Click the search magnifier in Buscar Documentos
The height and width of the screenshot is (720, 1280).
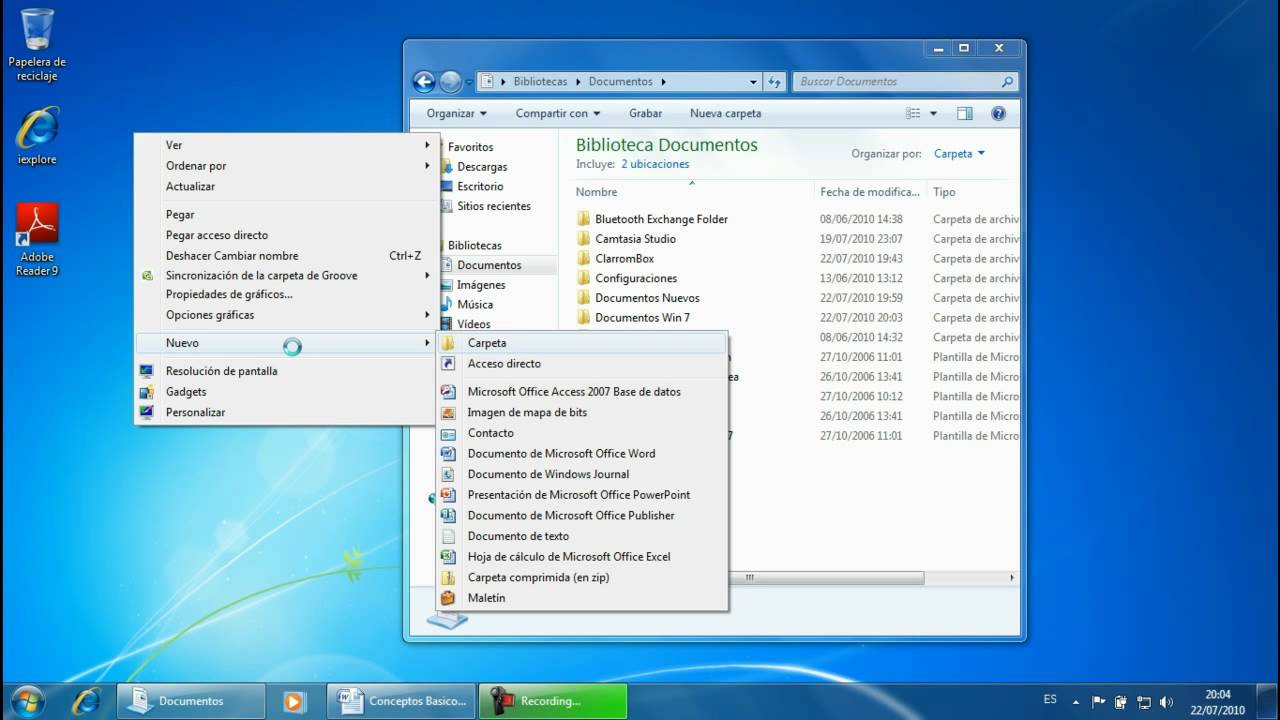coord(1007,82)
